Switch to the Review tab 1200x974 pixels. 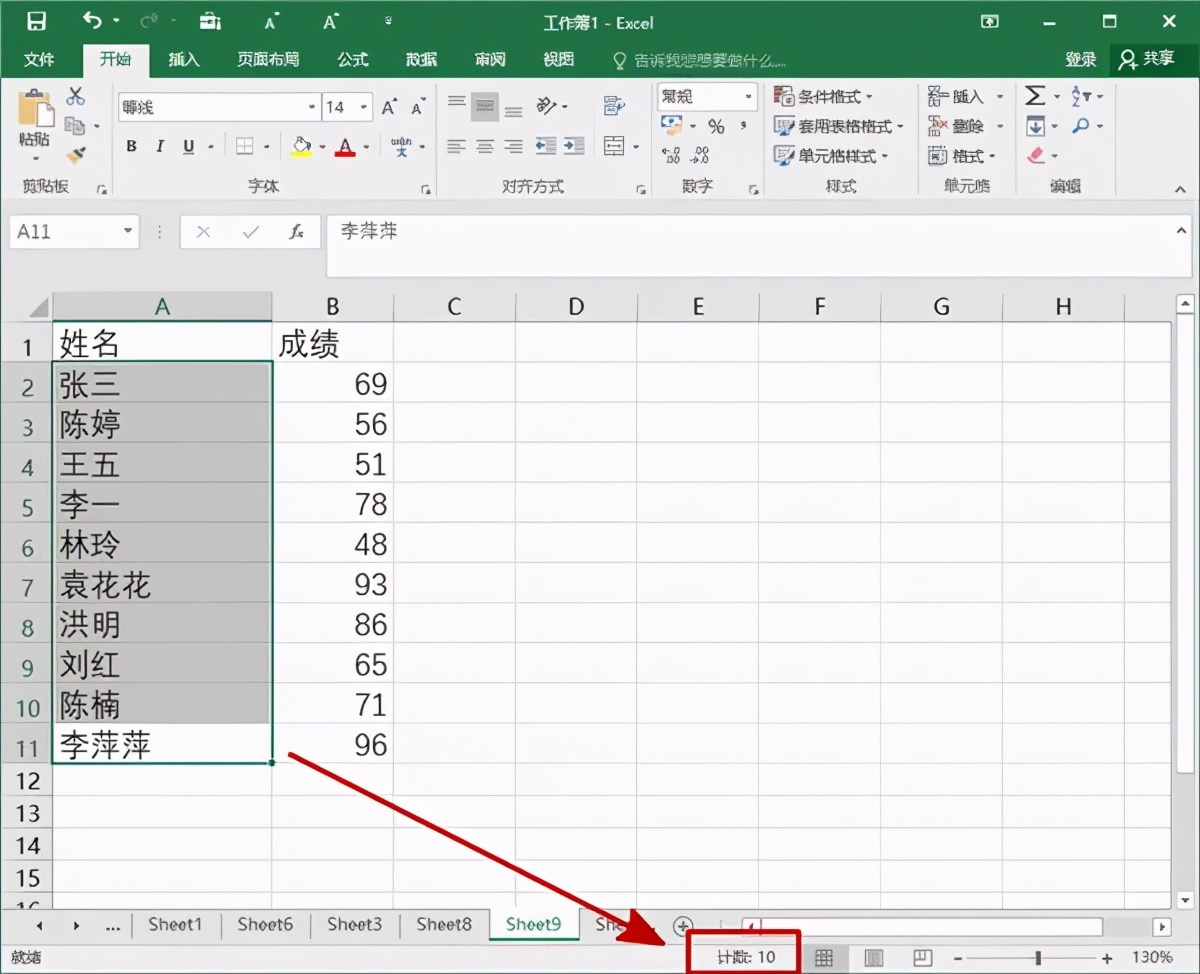pyautogui.click(x=490, y=59)
